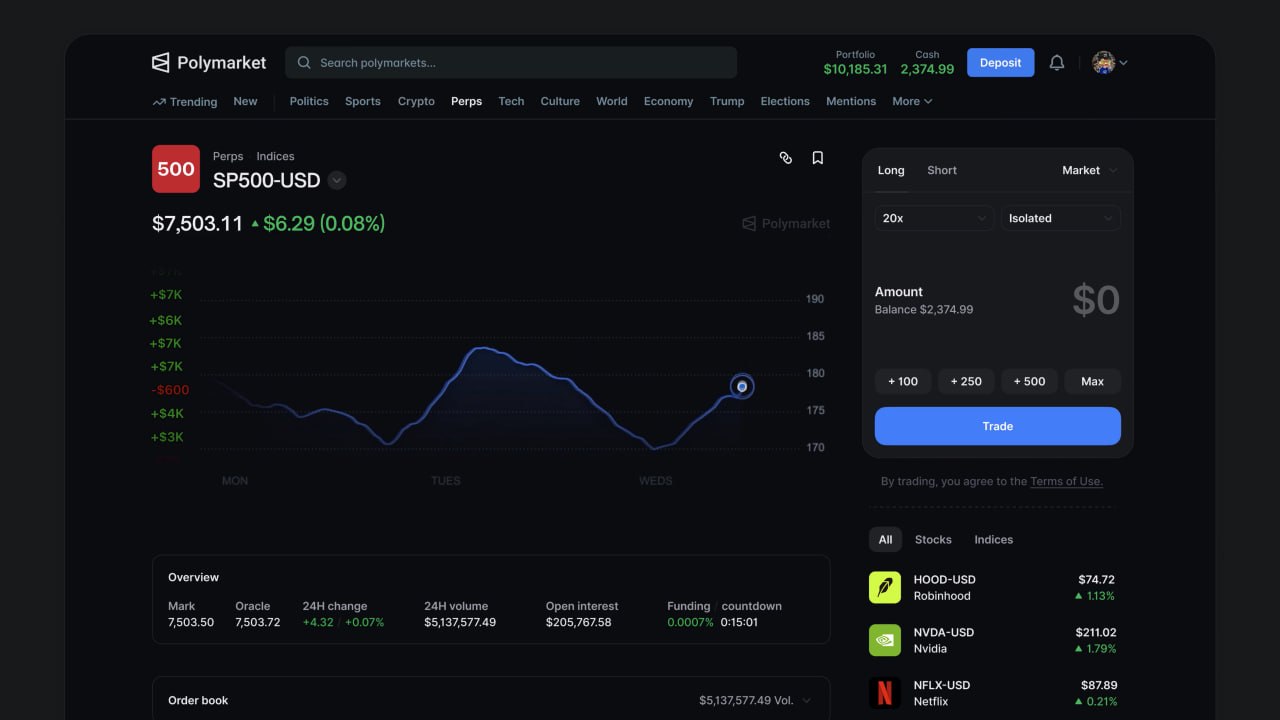Click the $0 amount field

point(1096,300)
